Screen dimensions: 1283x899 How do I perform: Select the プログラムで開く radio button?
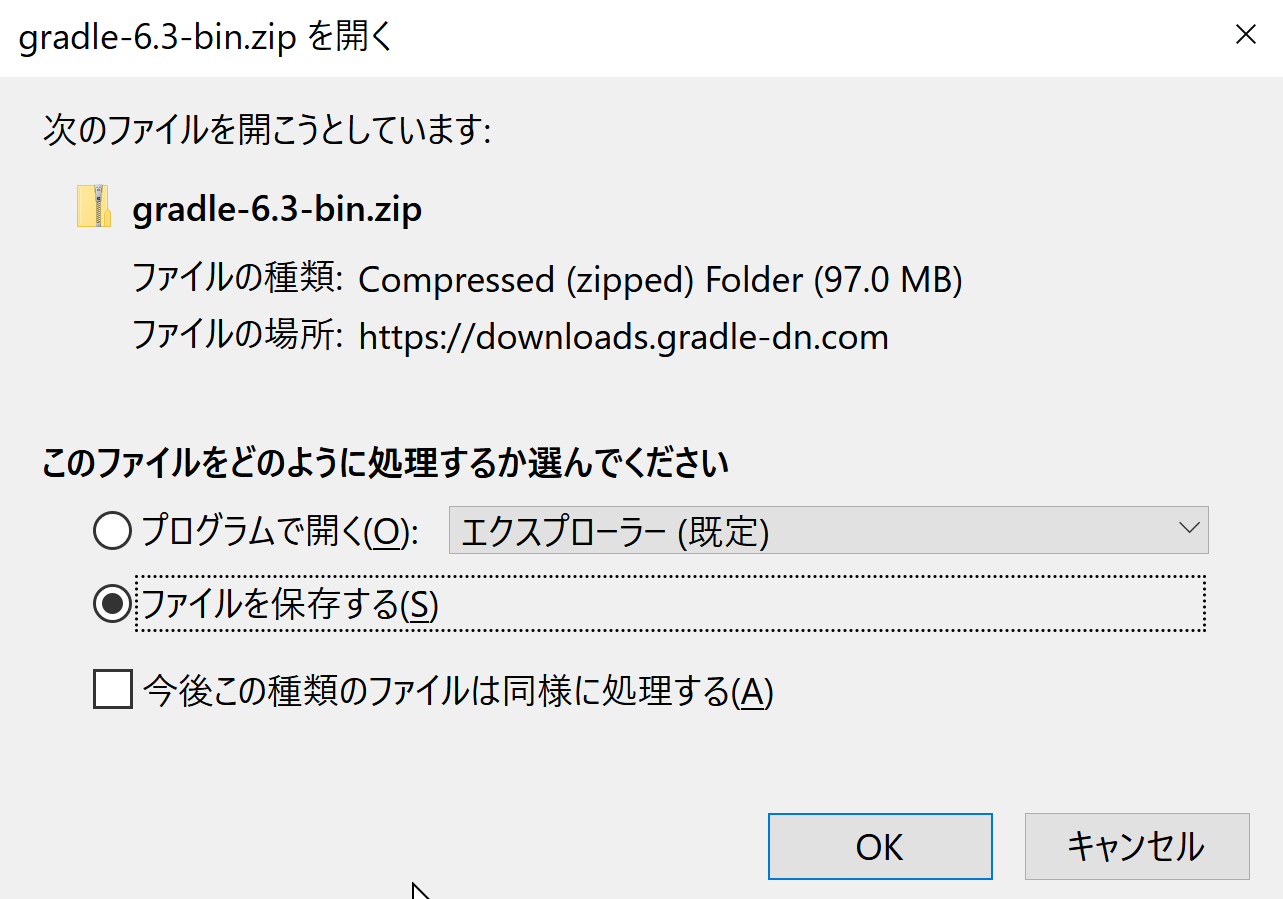click(112, 531)
